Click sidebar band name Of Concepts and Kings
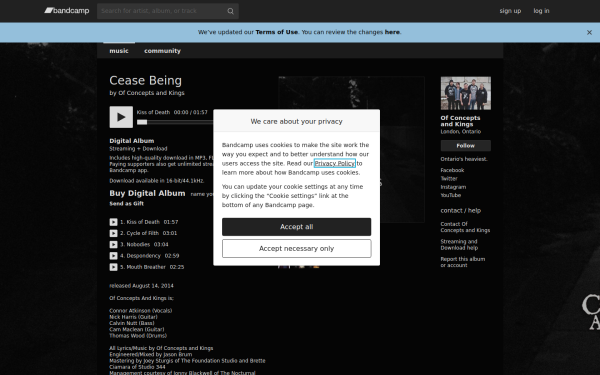This screenshot has width=600, height=375. tap(460, 121)
